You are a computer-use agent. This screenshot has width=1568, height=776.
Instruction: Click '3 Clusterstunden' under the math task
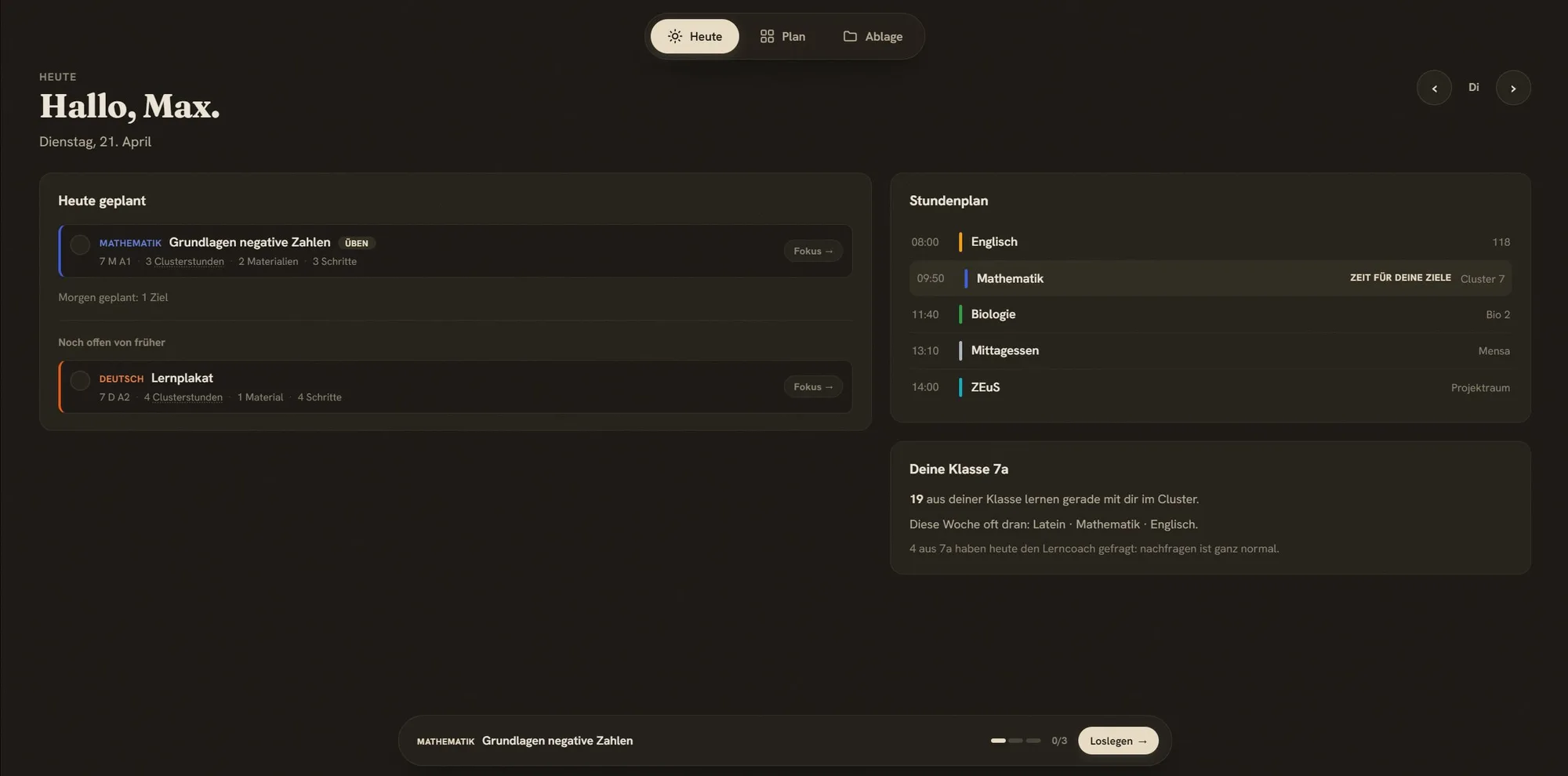point(185,262)
